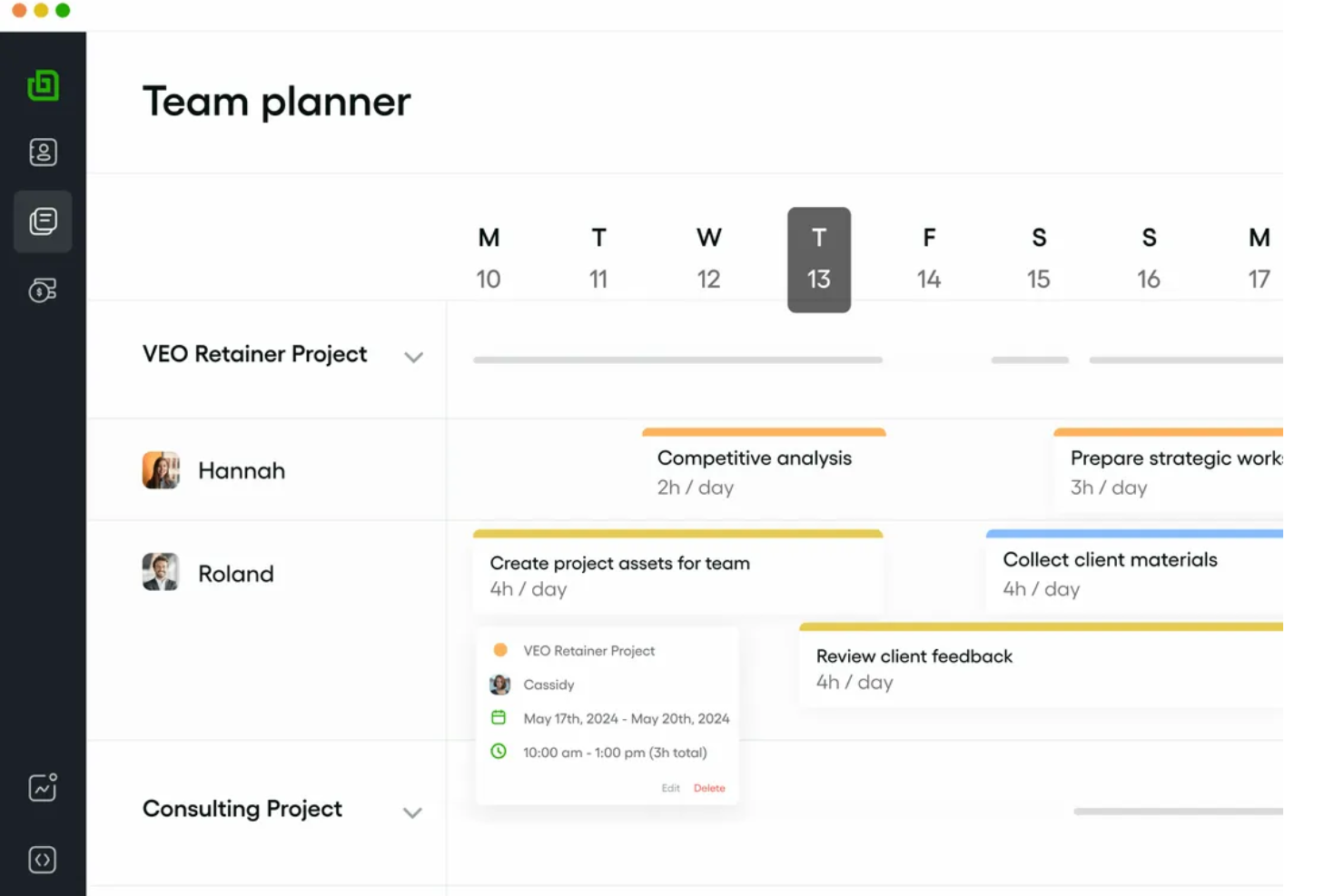The width and height of the screenshot is (1344, 896).
Task: Select the active Team planner sidebar icon
Action: [x=43, y=221]
